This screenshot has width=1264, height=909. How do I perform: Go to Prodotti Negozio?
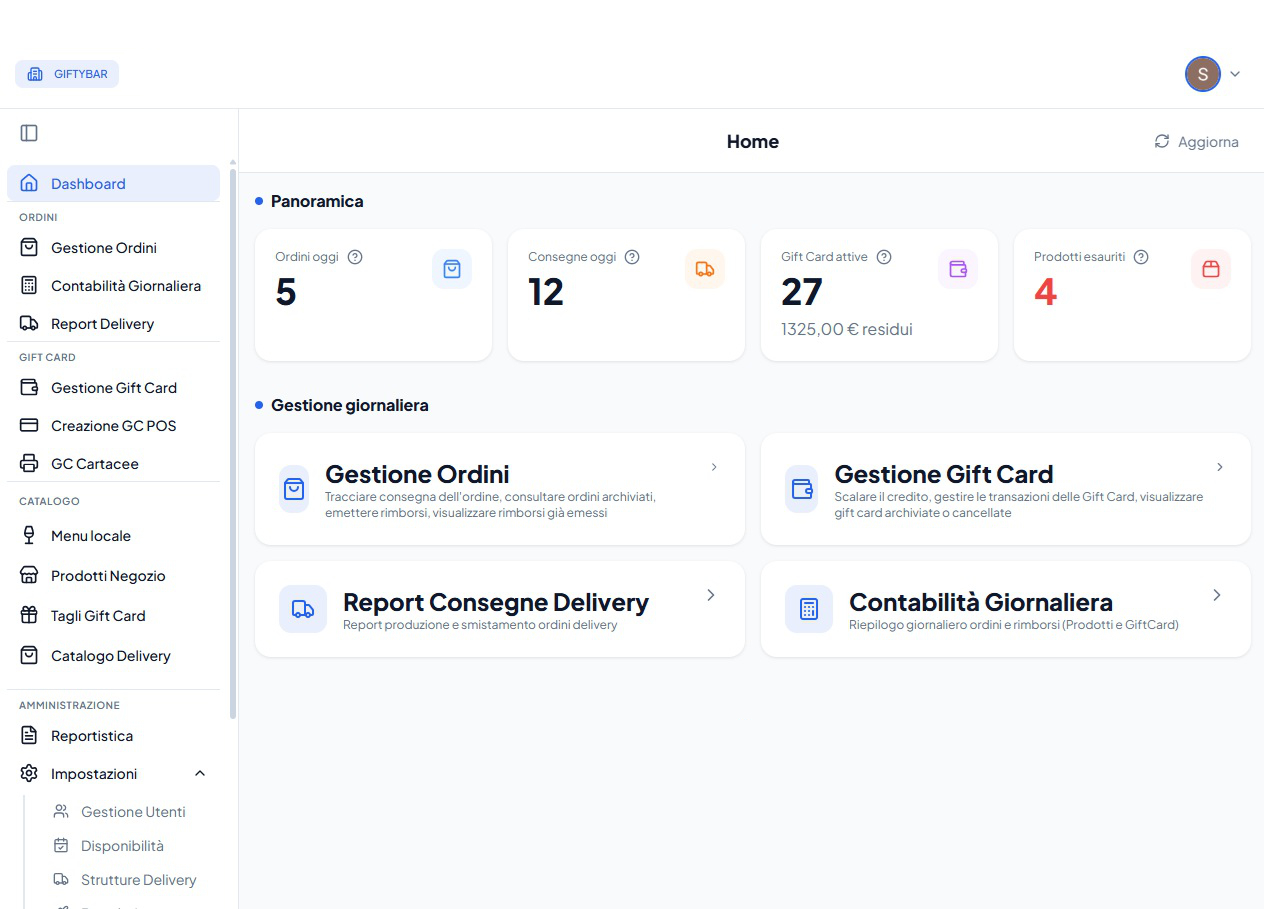click(x=113, y=575)
